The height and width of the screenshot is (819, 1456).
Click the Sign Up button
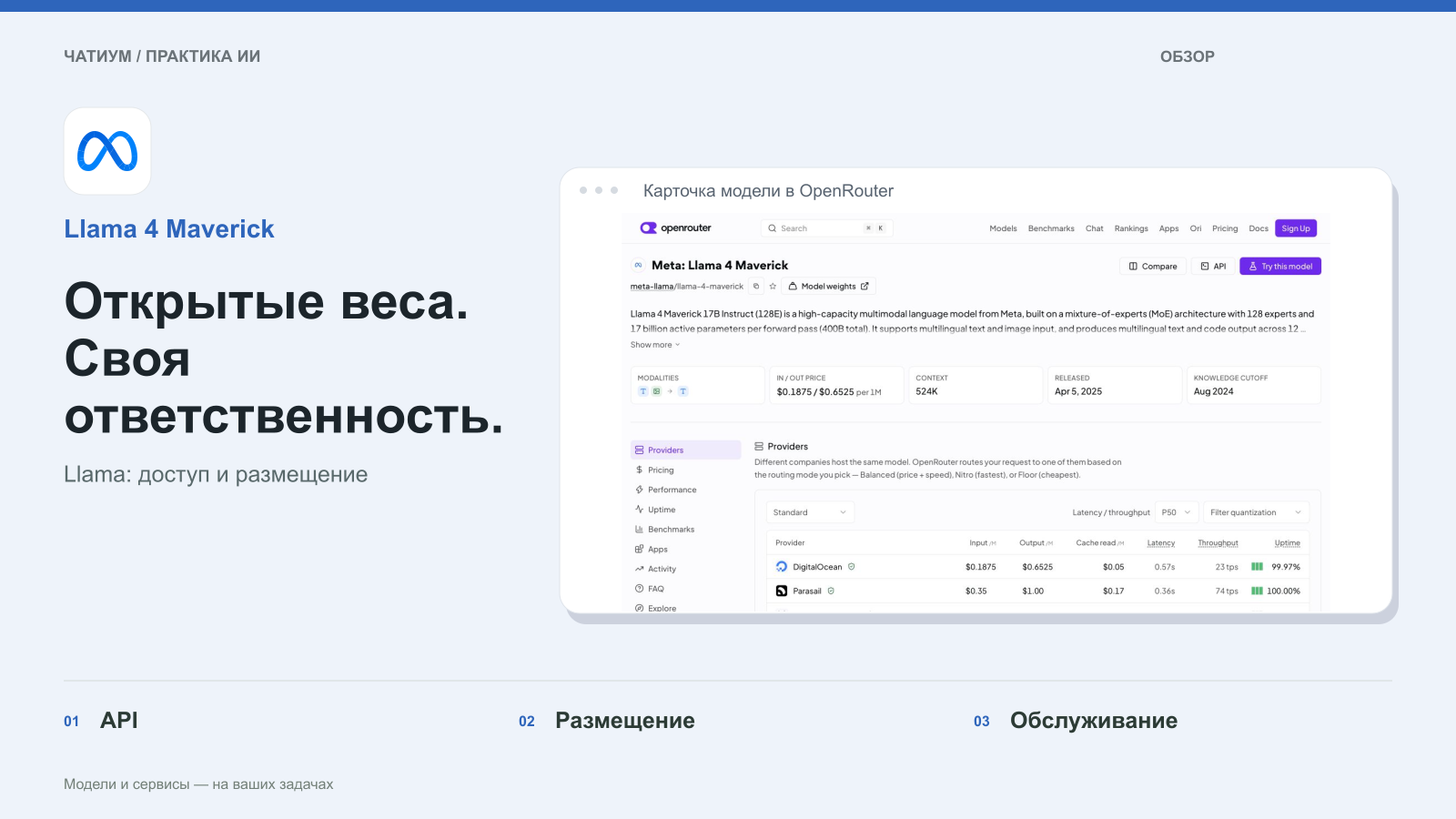[x=1296, y=228]
